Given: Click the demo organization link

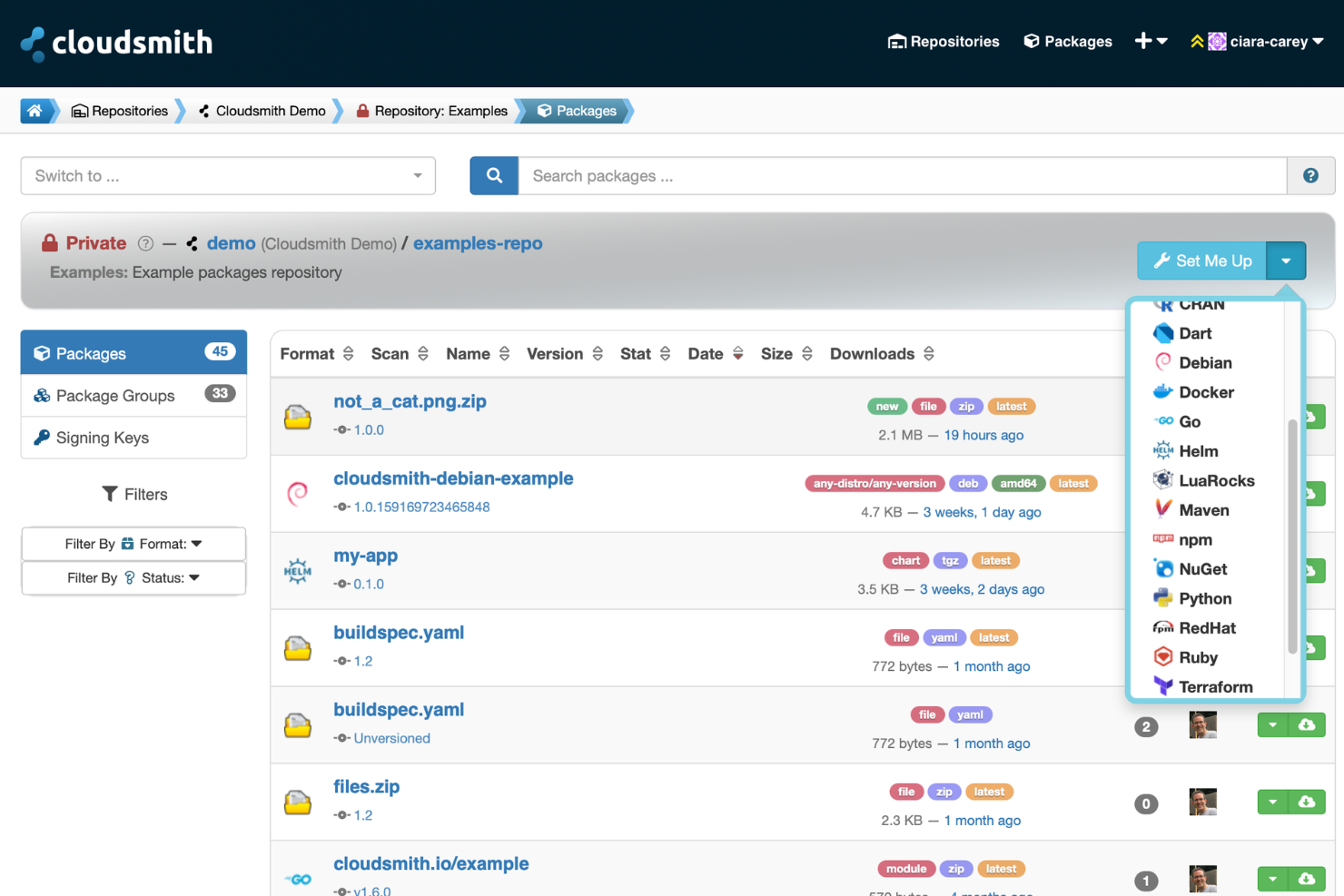Looking at the screenshot, I should pyautogui.click(x=231, y=243).
